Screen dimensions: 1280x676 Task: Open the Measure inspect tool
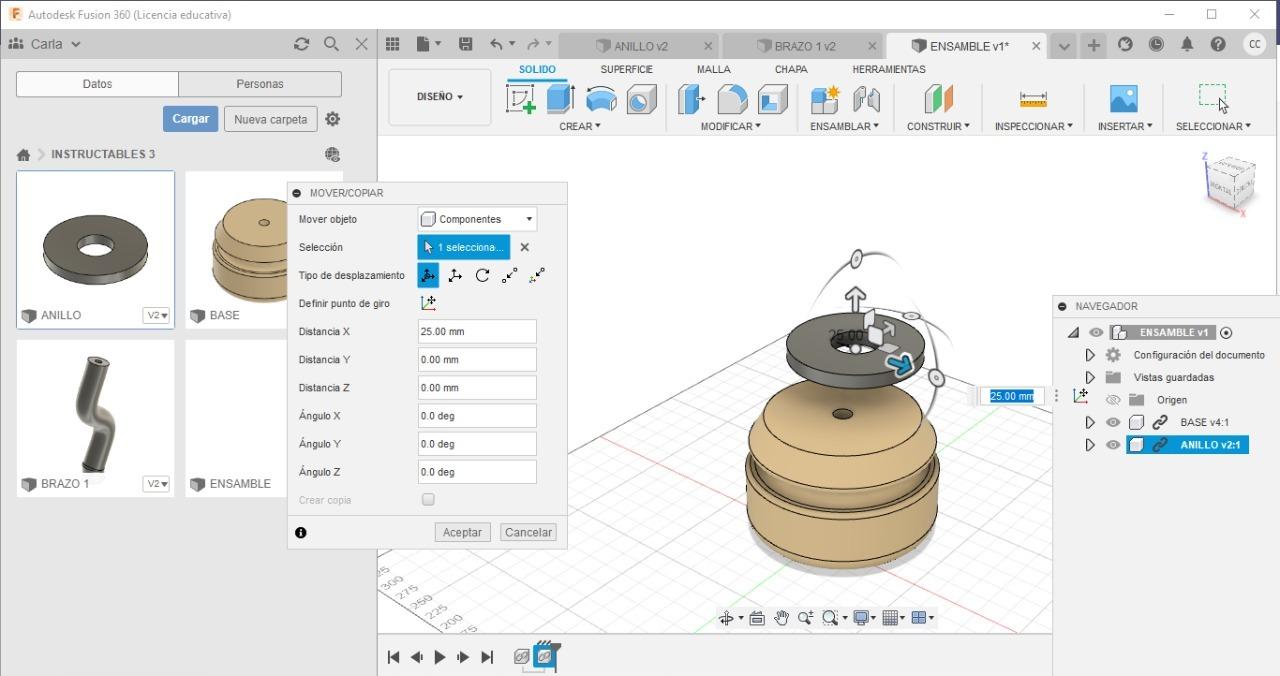click(1033, 99)
